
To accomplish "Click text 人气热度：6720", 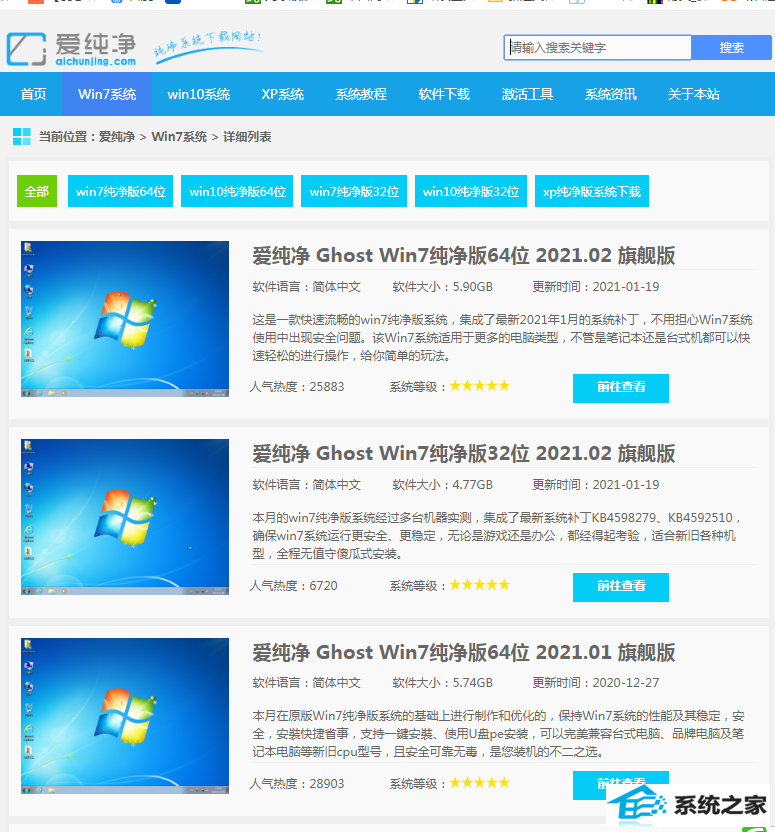I will (293, 586).
